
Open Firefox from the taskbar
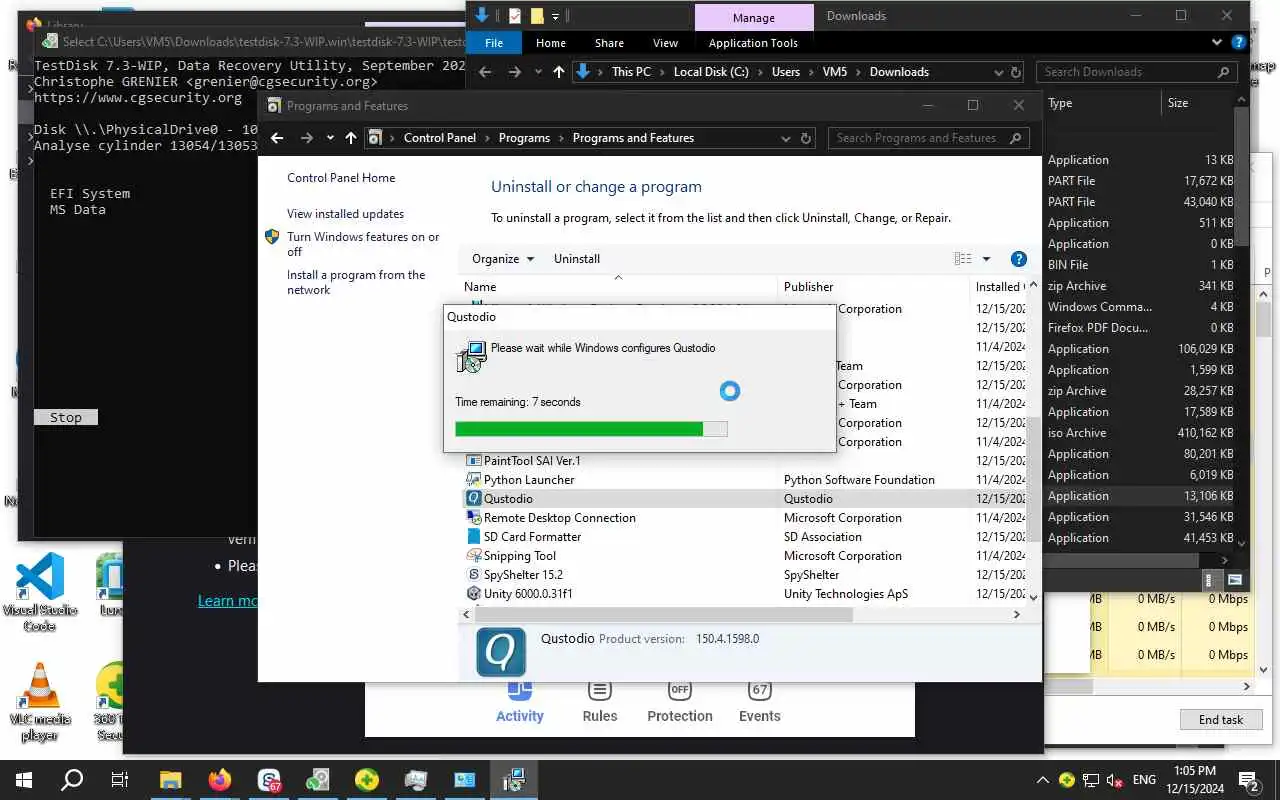click(220, 780)
